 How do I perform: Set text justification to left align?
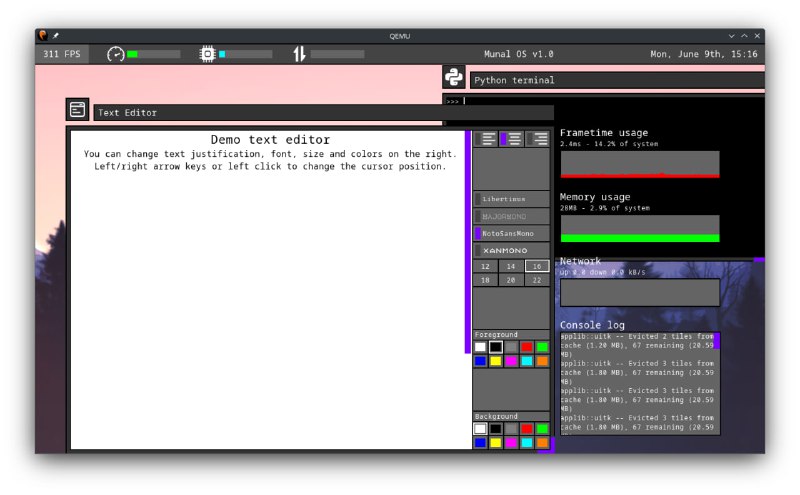[x=486, y=139]
